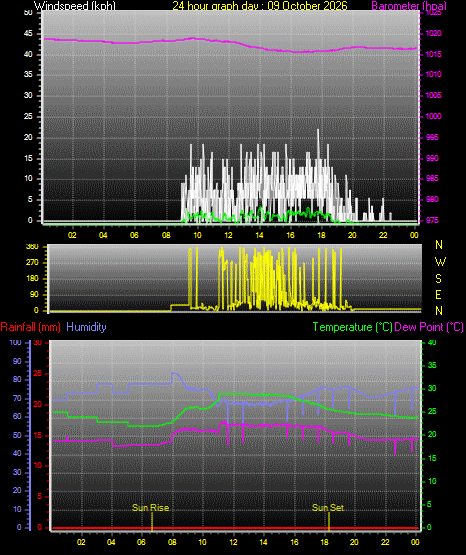This screenshot has height=555, width=466.
Task: Click hour 20 under the humidity graph
Action: [354, 542]
